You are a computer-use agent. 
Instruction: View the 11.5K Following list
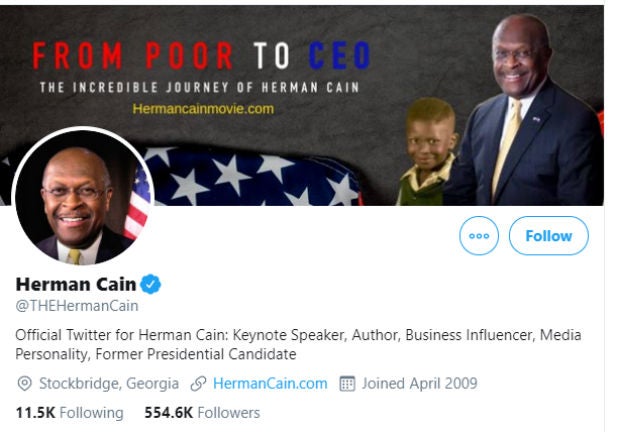69,412
